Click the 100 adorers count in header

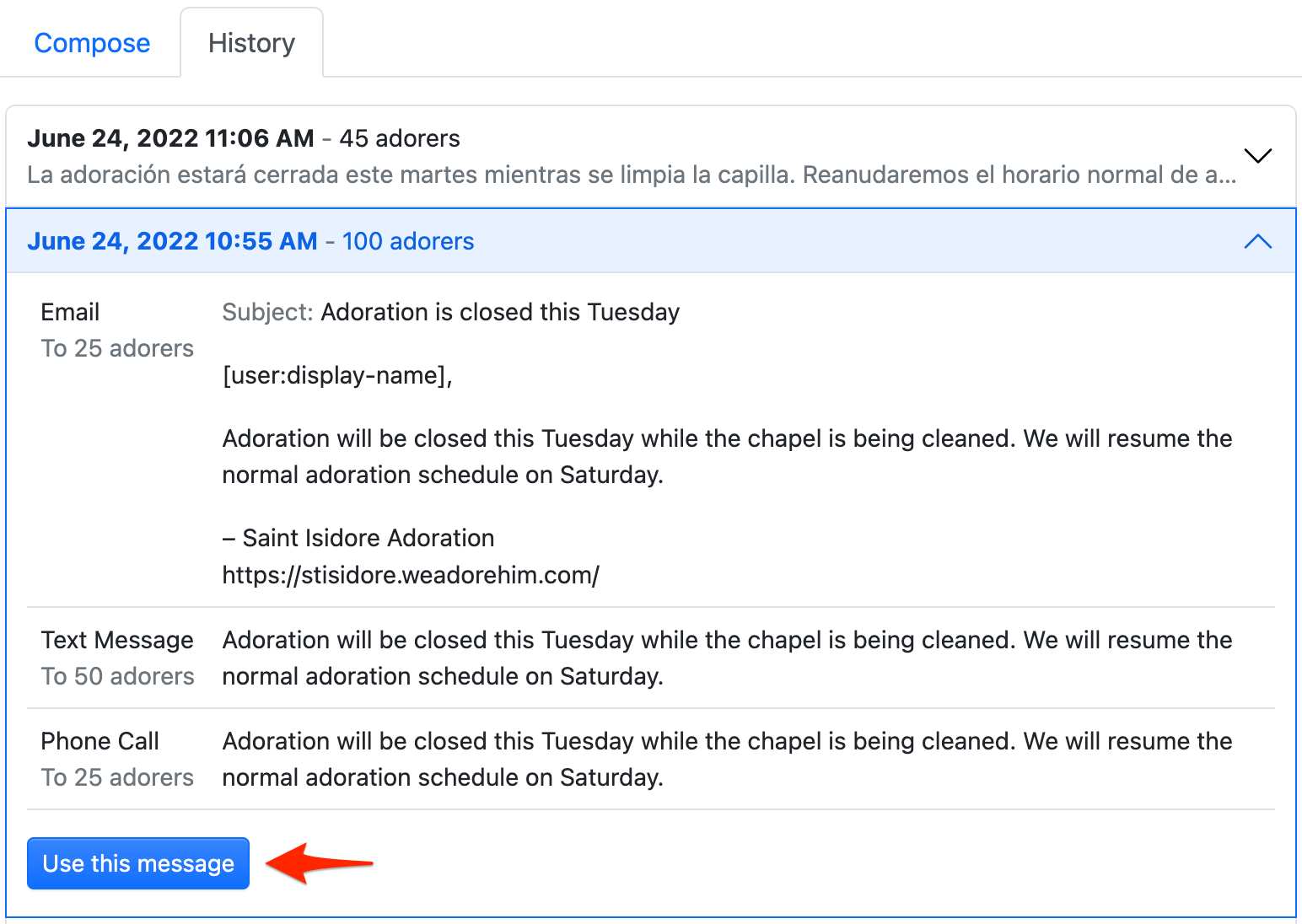coord(408,241)
